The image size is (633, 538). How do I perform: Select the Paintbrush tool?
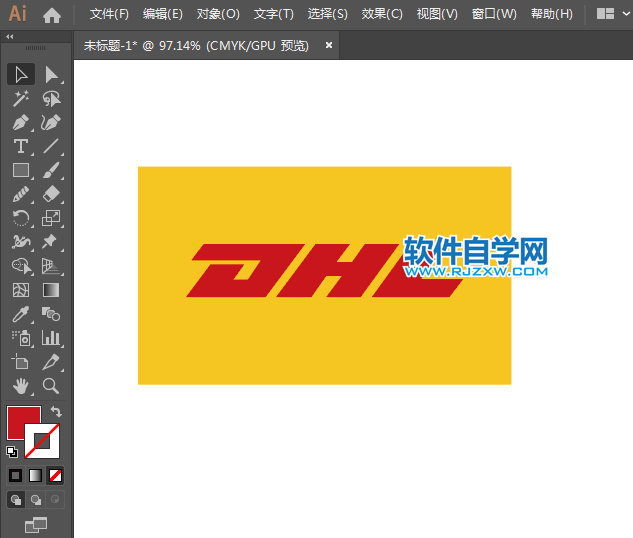pos(51,170)
